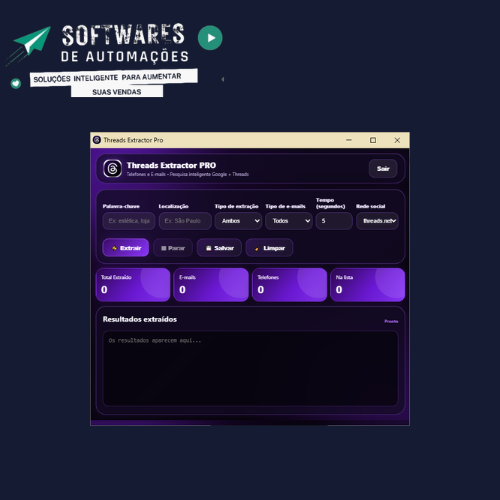Click the paper airplane logo
This screenshot has width=500, height=500.
click(31, 43)
